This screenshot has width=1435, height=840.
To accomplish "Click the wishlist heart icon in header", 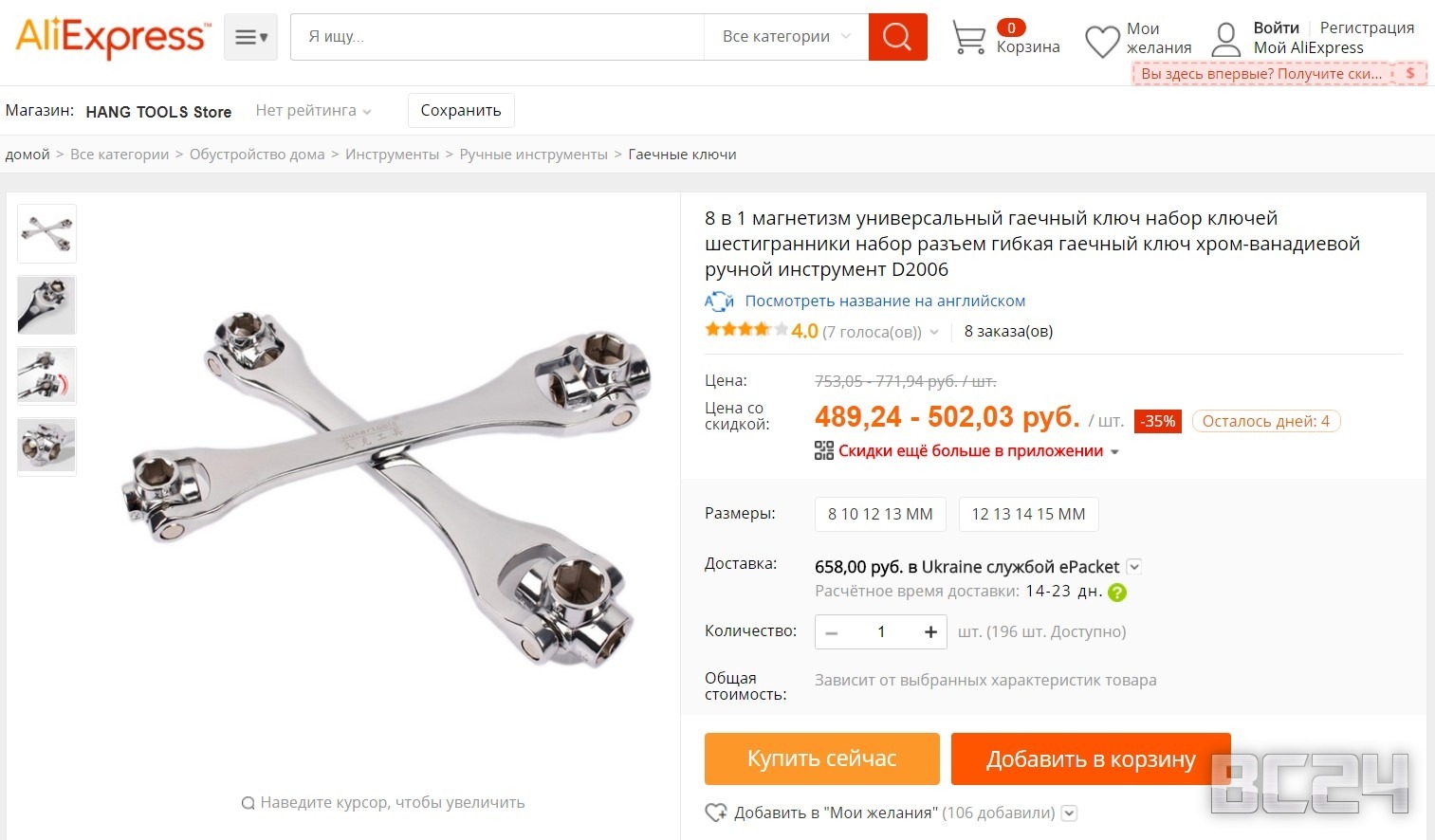I will tap(1102, 41).
